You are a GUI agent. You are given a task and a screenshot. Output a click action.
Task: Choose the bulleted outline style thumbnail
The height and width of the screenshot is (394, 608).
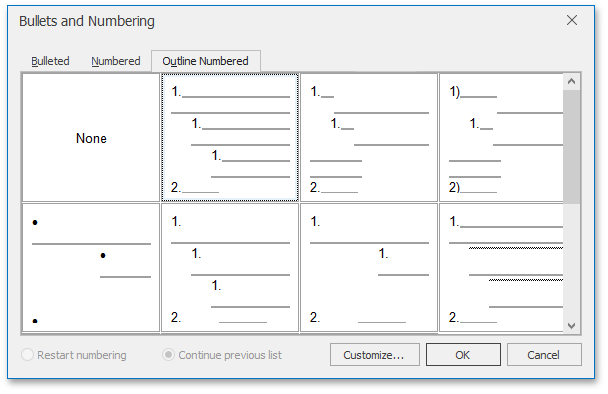click(x=91, y=268)
